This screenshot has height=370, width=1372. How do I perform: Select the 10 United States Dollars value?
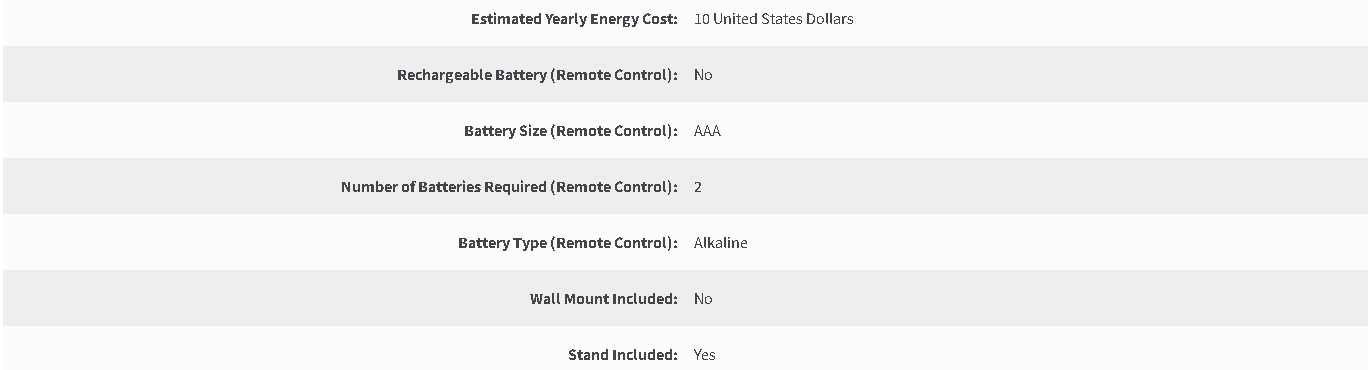coord(773,19)
